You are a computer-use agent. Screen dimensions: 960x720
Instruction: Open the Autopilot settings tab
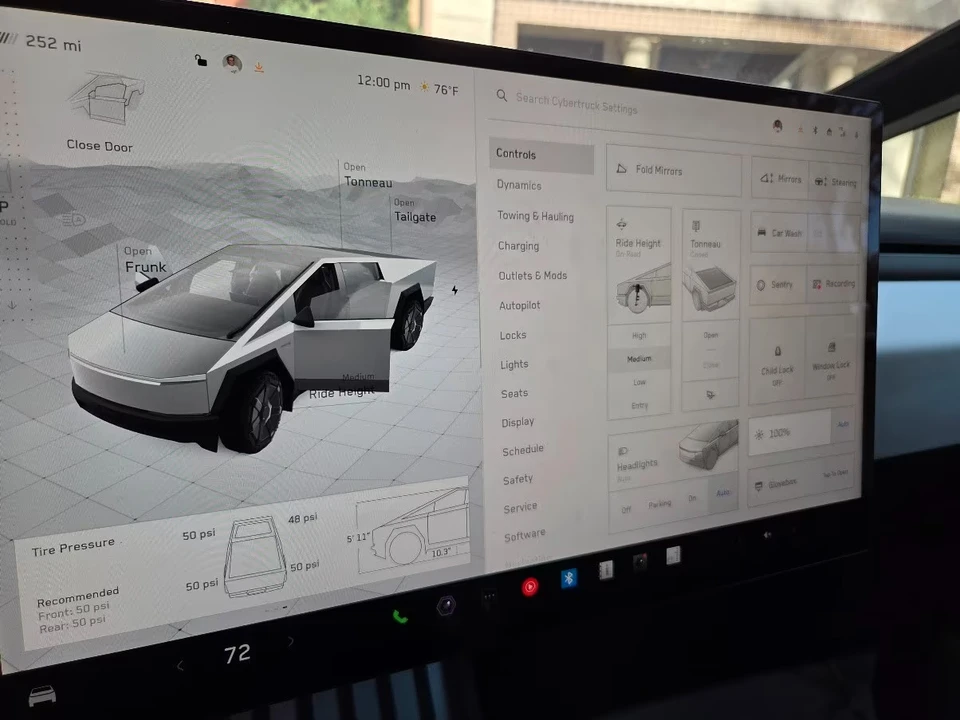520,305
